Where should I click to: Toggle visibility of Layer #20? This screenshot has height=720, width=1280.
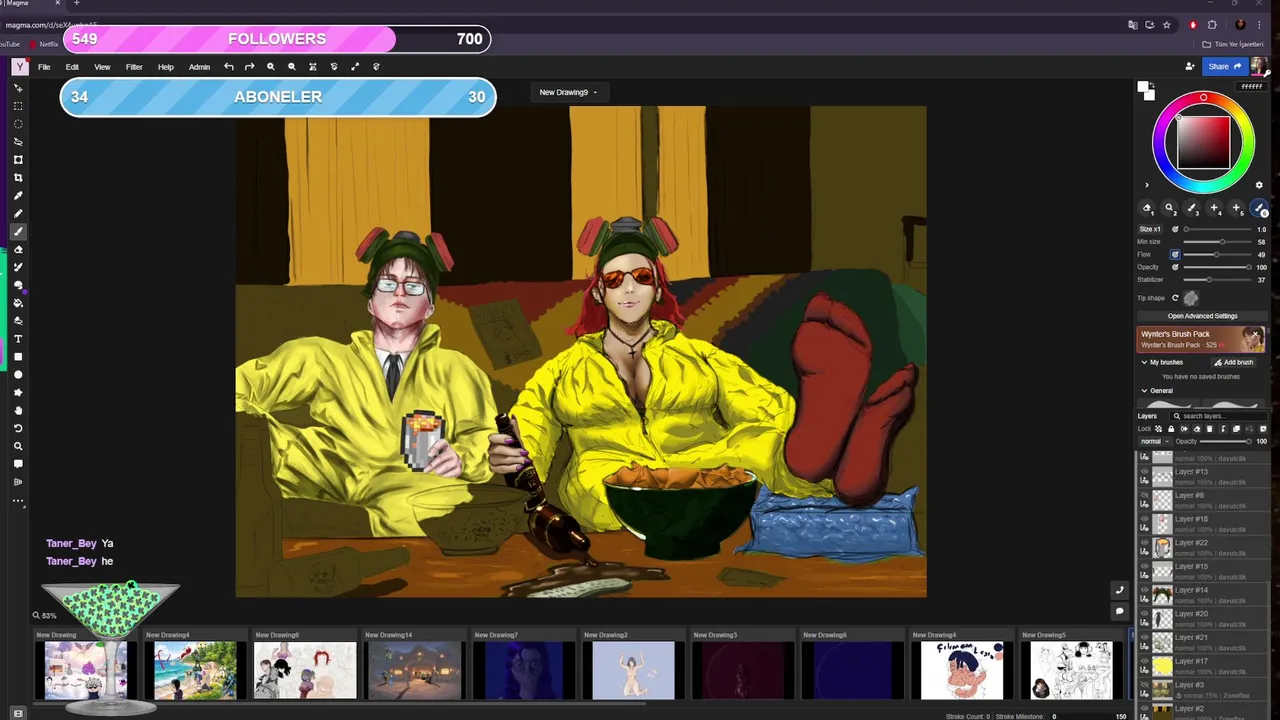pos(1145,614)
